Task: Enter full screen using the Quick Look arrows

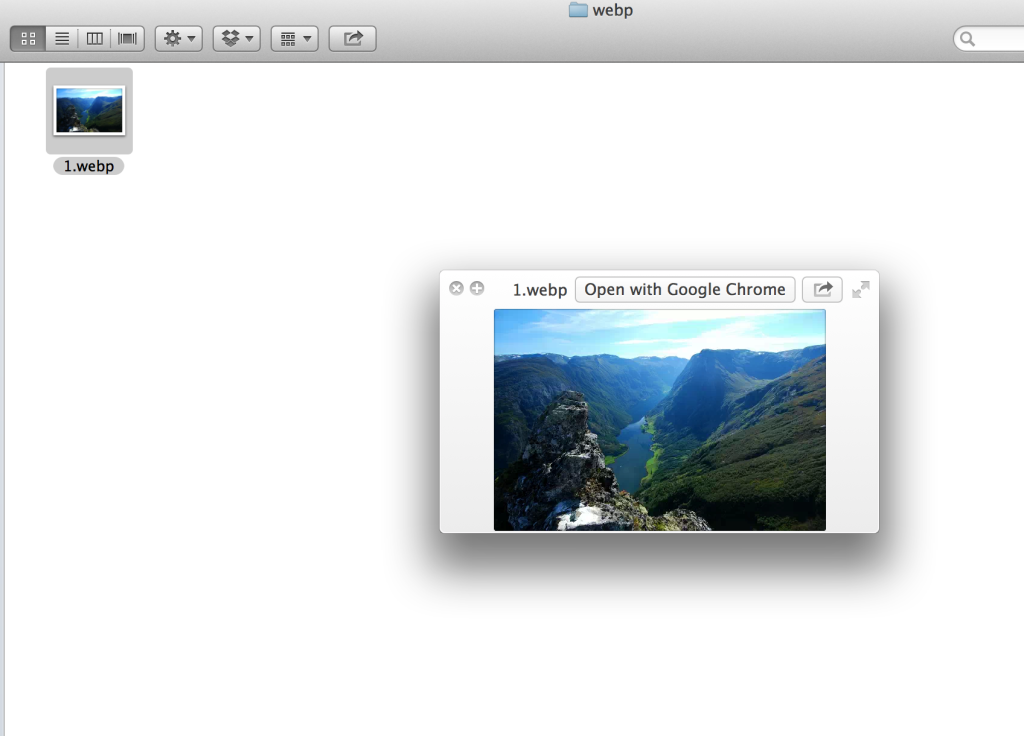Action: click(x=861, y=289)
